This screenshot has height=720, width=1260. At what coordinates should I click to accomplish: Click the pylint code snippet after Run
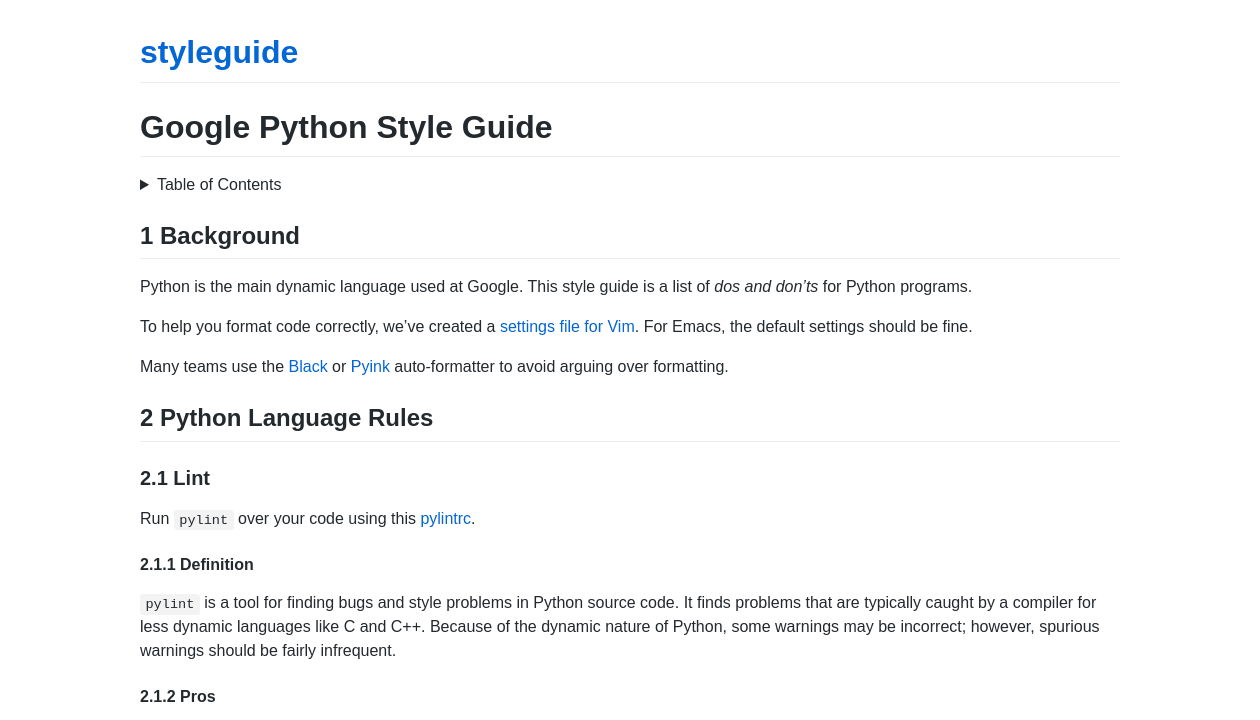pyautogui.click(x=204, y=520)
